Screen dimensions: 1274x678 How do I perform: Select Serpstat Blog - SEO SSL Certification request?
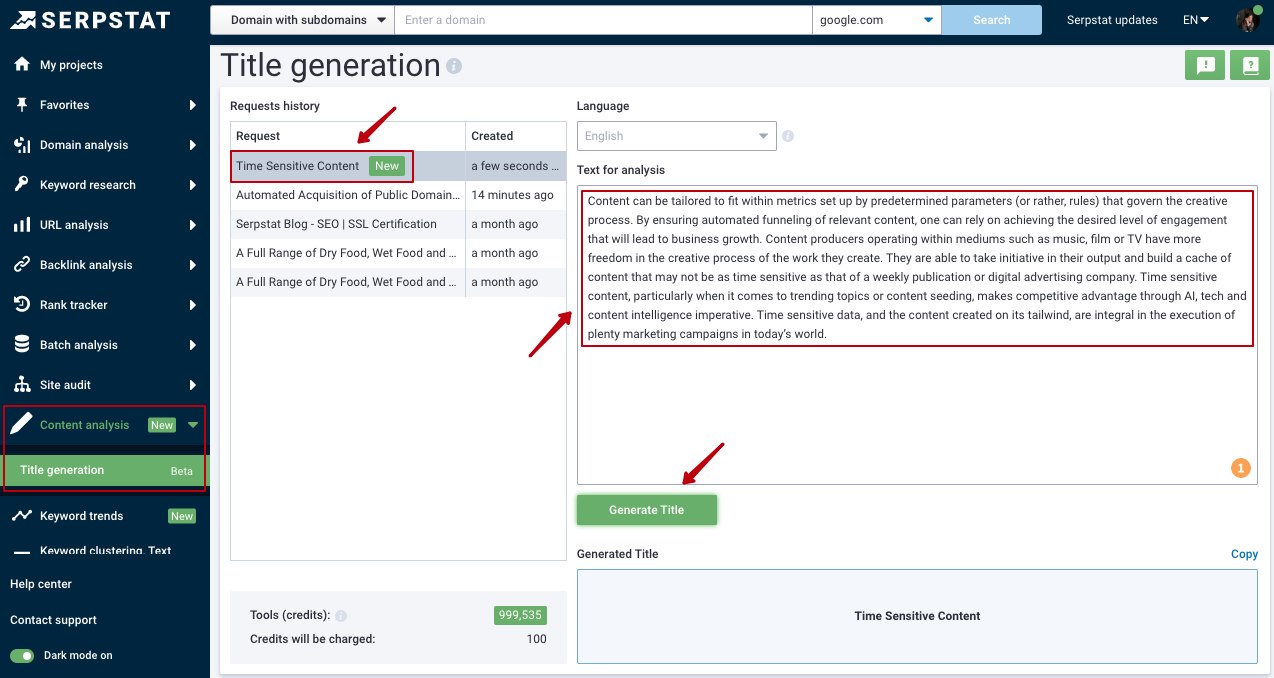tap(398, 224)
